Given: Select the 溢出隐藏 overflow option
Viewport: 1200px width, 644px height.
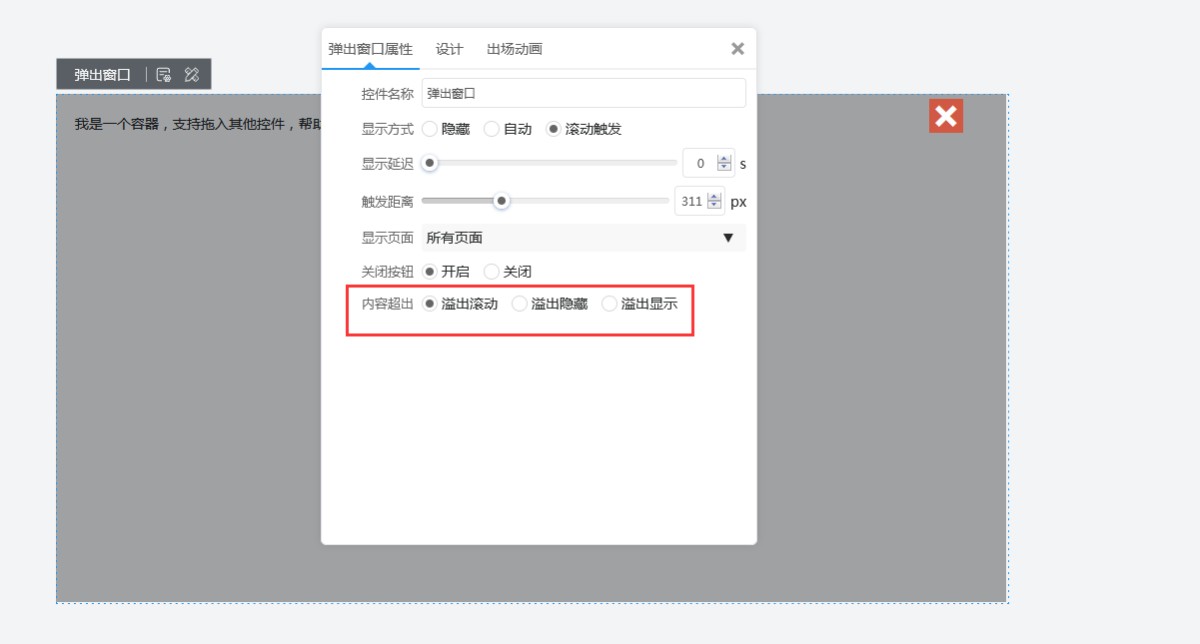Looking at the screenshot, I should pyautogui.click(x=520, y=304).
